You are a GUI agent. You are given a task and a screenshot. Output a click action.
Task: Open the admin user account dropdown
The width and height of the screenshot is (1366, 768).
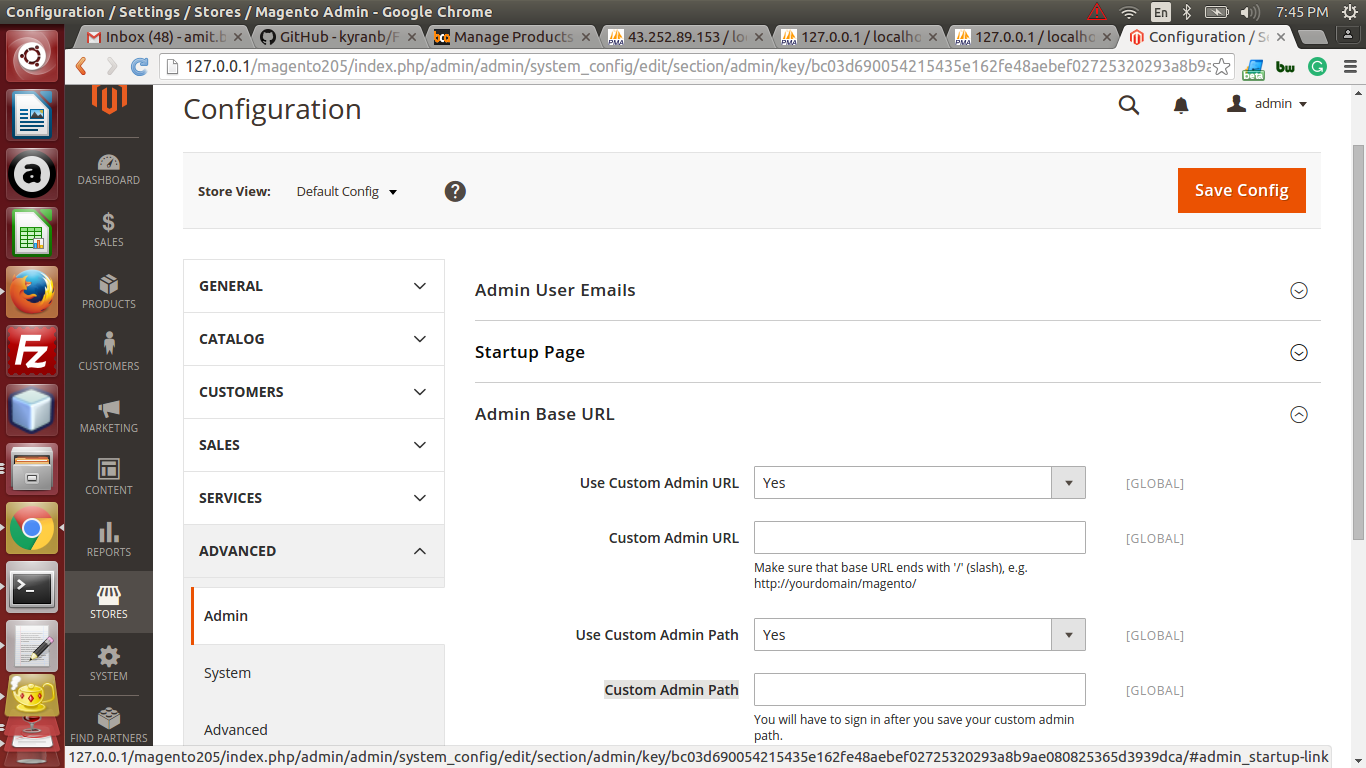[1267, 104]
